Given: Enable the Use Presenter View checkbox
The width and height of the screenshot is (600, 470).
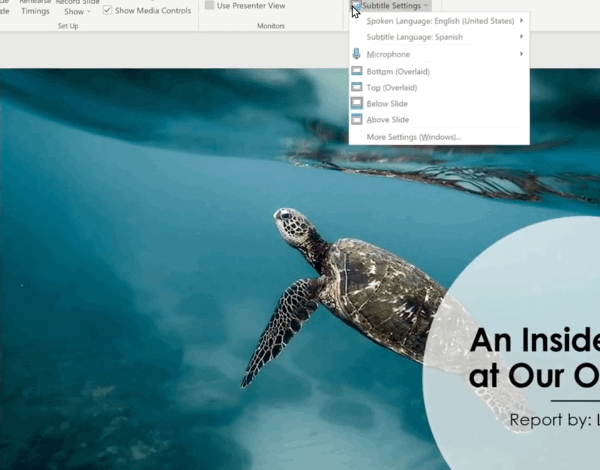Looking at the screenshot, I should click(x=209, y=5).
